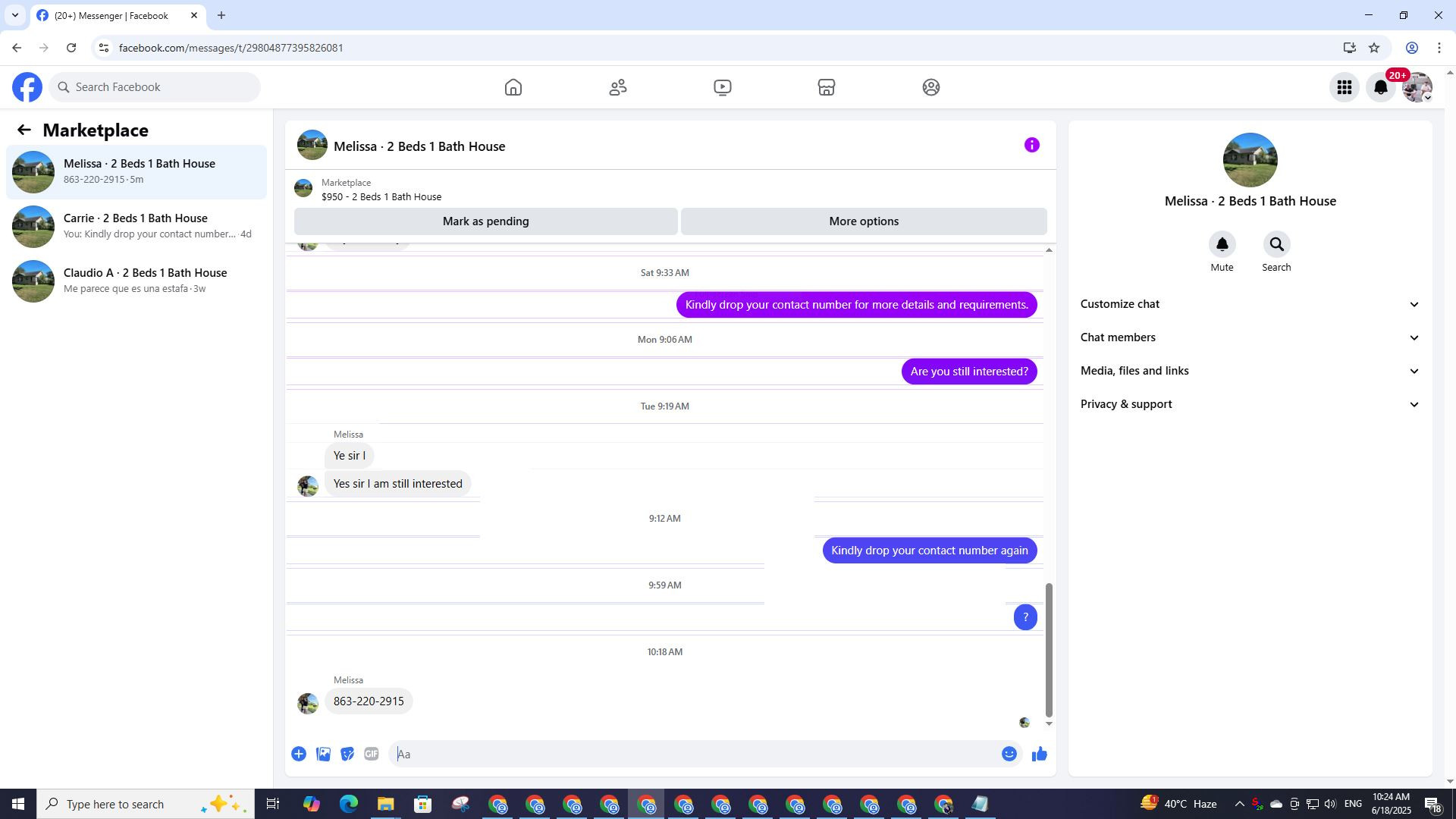1456x819 pixels.
Task: Expand Media, files and links section
Action: click(x=1250, y=371)
